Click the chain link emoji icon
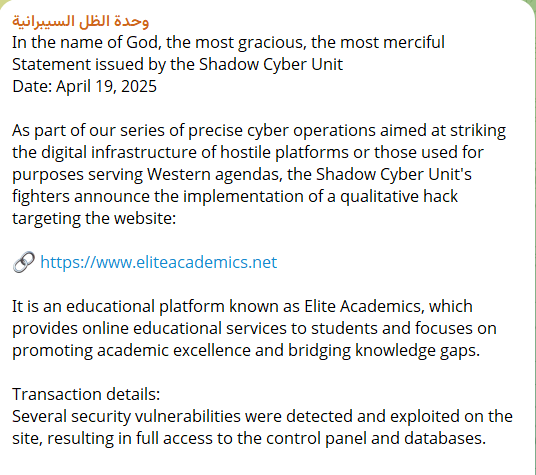The width and height of the screenshot is (536, 475). (x=24, y=262)
